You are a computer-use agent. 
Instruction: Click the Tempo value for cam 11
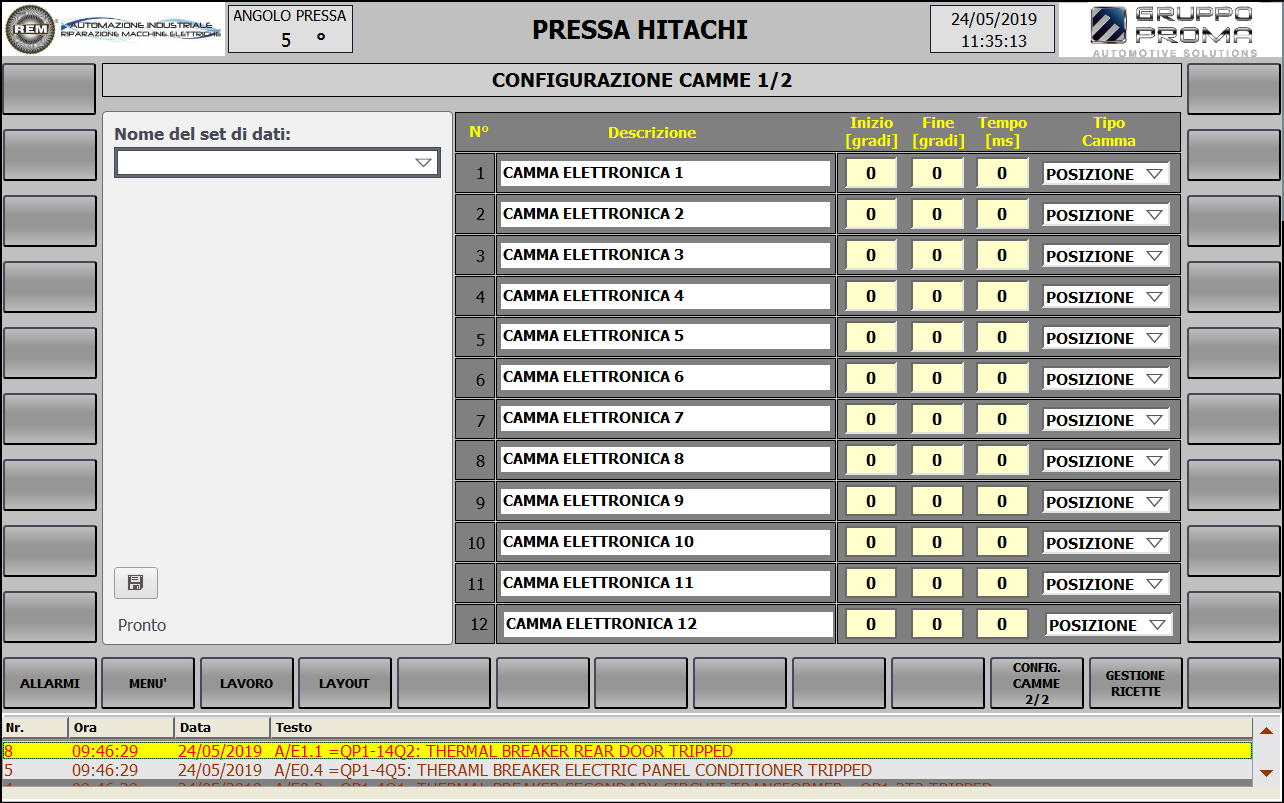(1003, 583)
